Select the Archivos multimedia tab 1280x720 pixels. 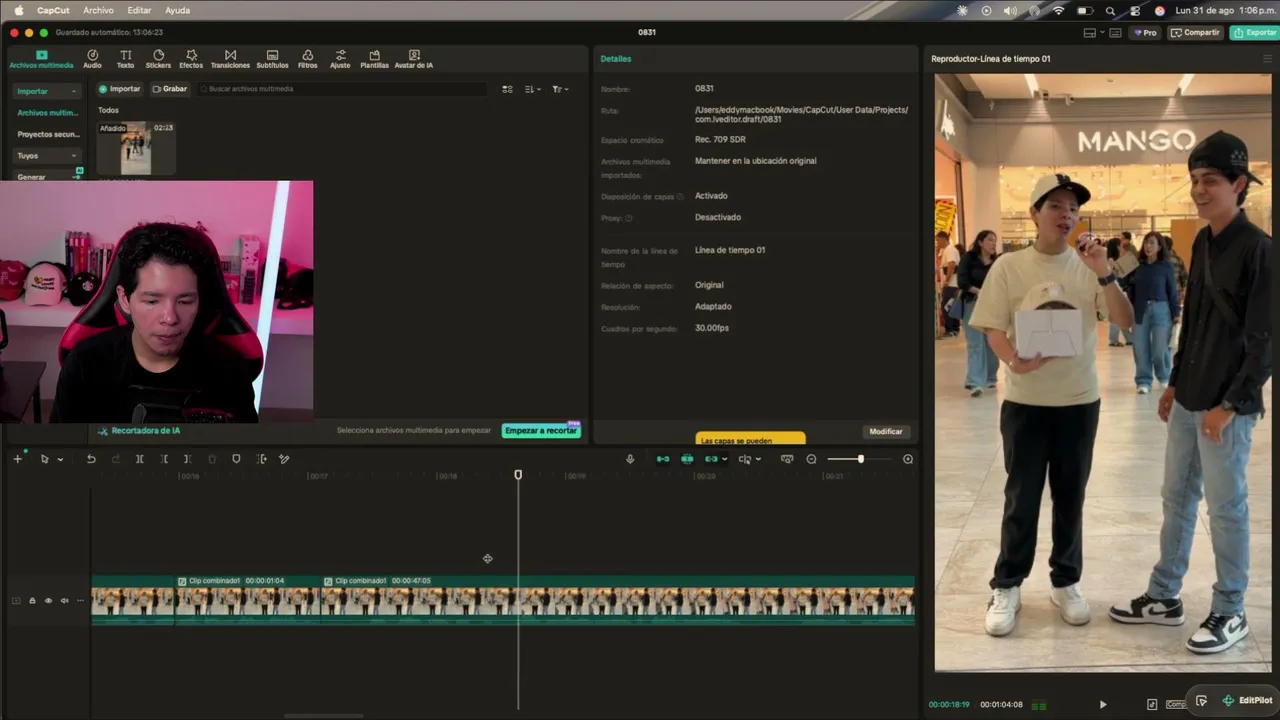click(x=41, y=59)
